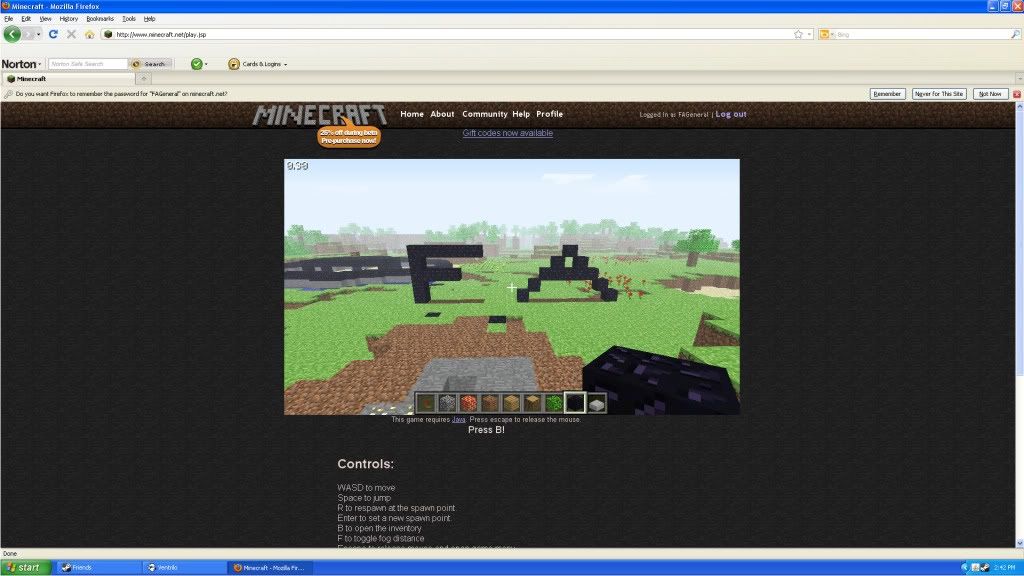Select the gravel block hotbar slot
This screenshot has height=576, width=1024.
[x=447, y=403]
